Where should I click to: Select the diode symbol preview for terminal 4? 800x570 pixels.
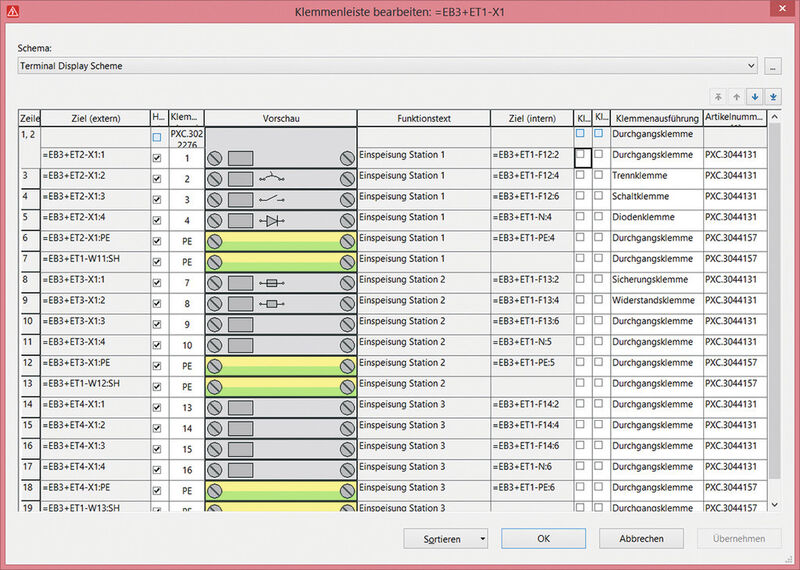pyautogui.click(x=272, y=220)
